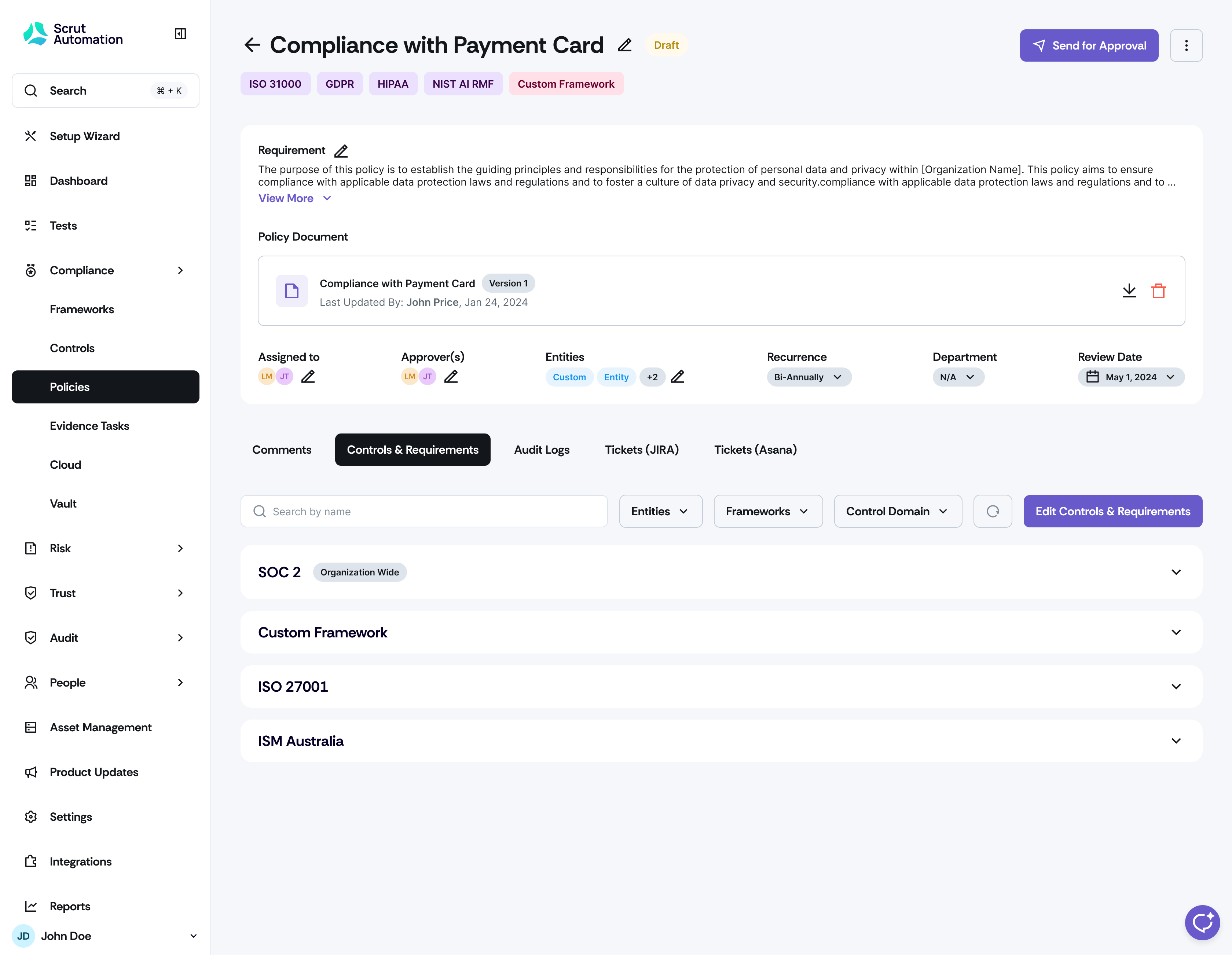Click Send for Approval button
The height and width of the screenshot is (955, 1232).
(1088, 46)
